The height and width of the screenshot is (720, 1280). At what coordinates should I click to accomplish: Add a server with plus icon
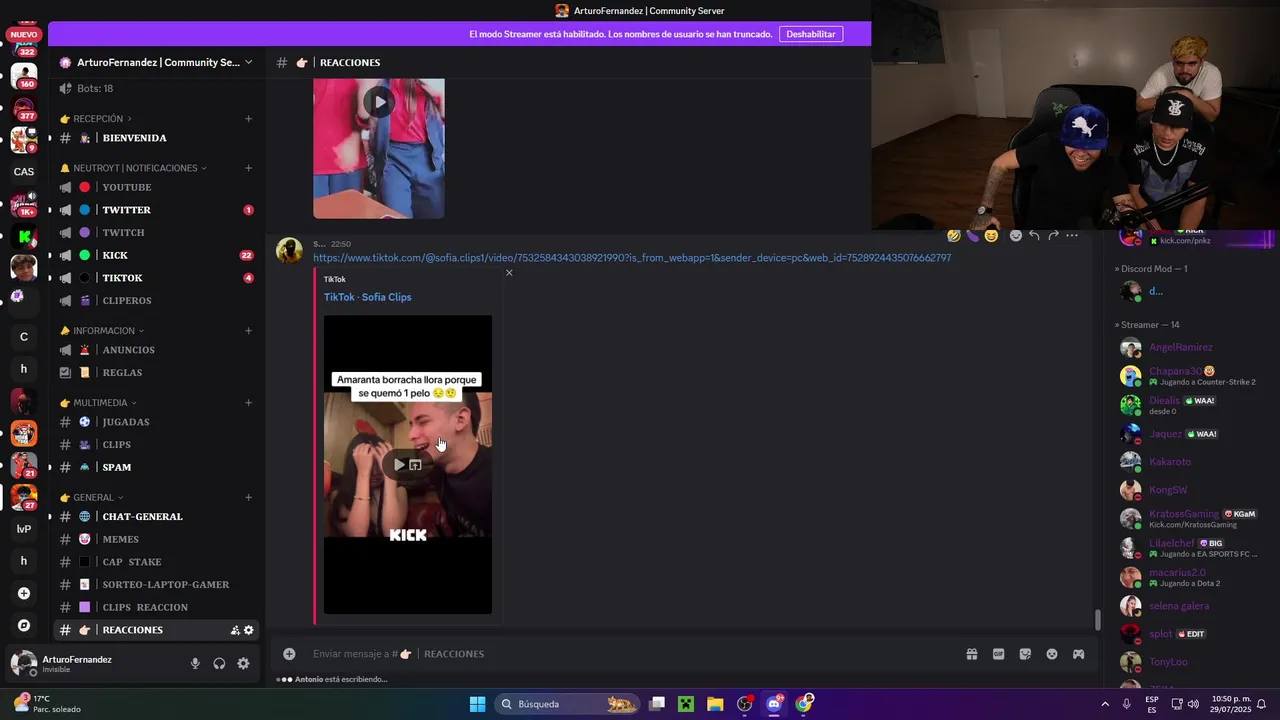click(24, 593)
